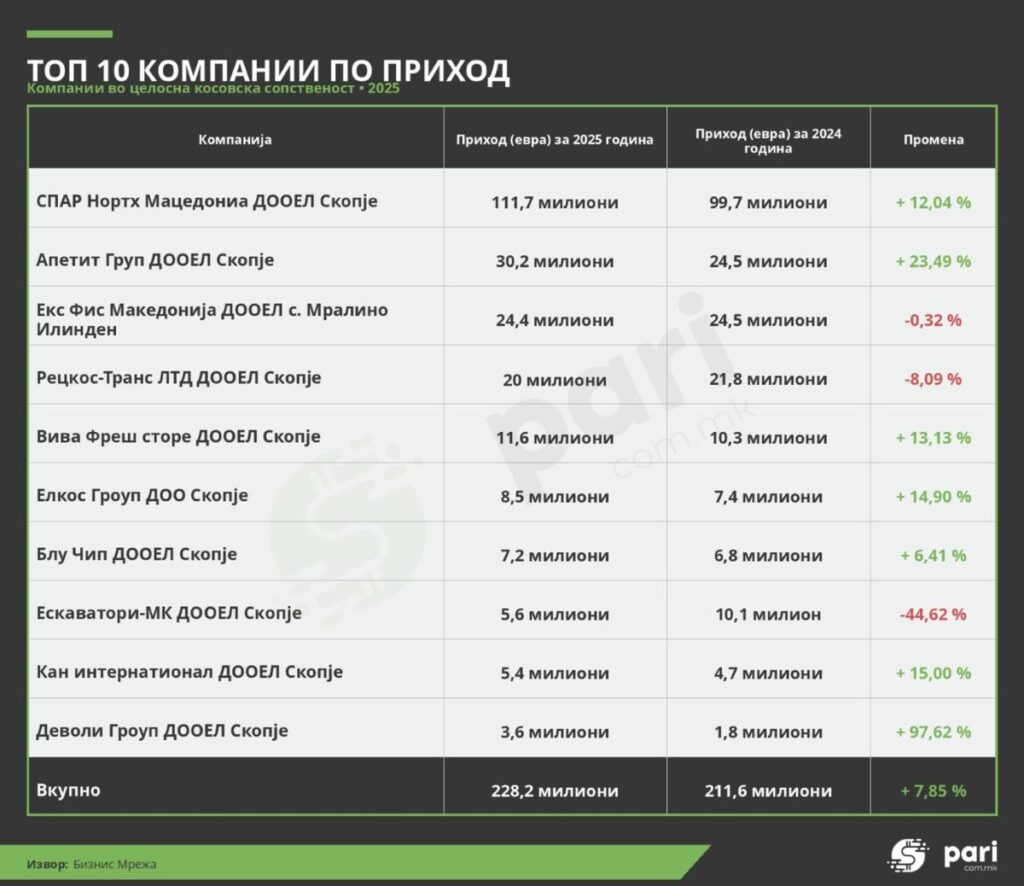Select the Приход за 2025 година header
The height and width of the screenshot is (886, 1024).
(554, 139)
